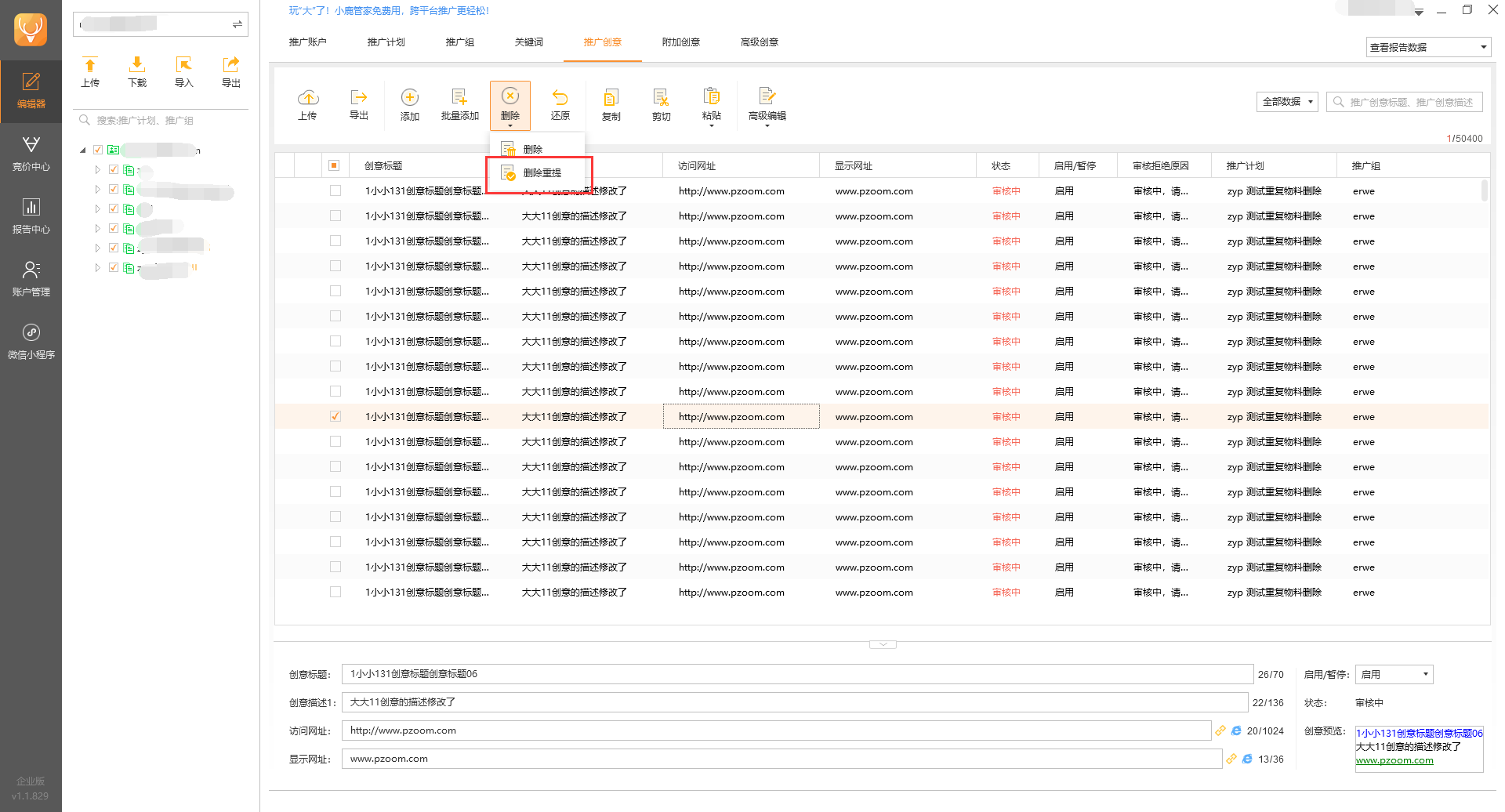The height and width of the screenshot is (812, 1505).
Task: Expand the third child tree node
Action: click(98, 208)
